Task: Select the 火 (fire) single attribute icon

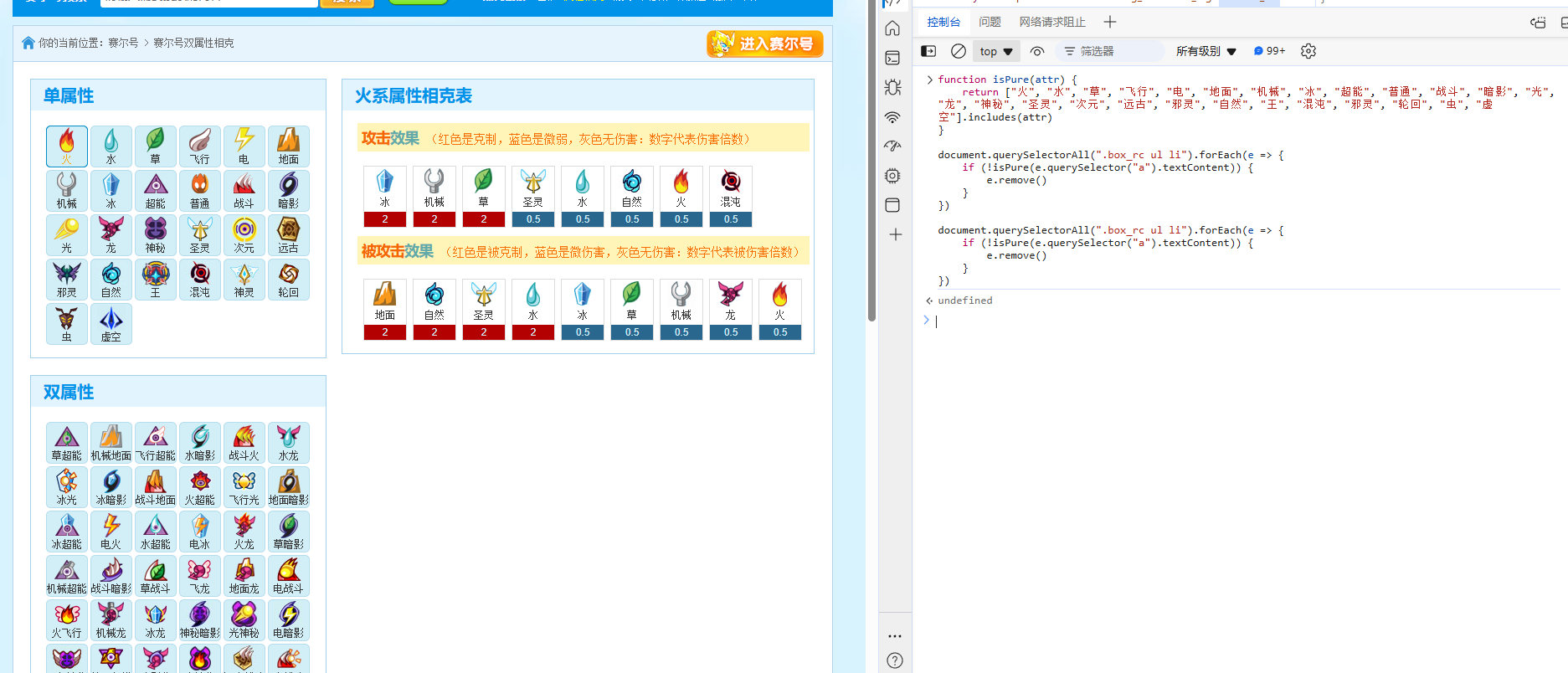Action: [67, 146]
